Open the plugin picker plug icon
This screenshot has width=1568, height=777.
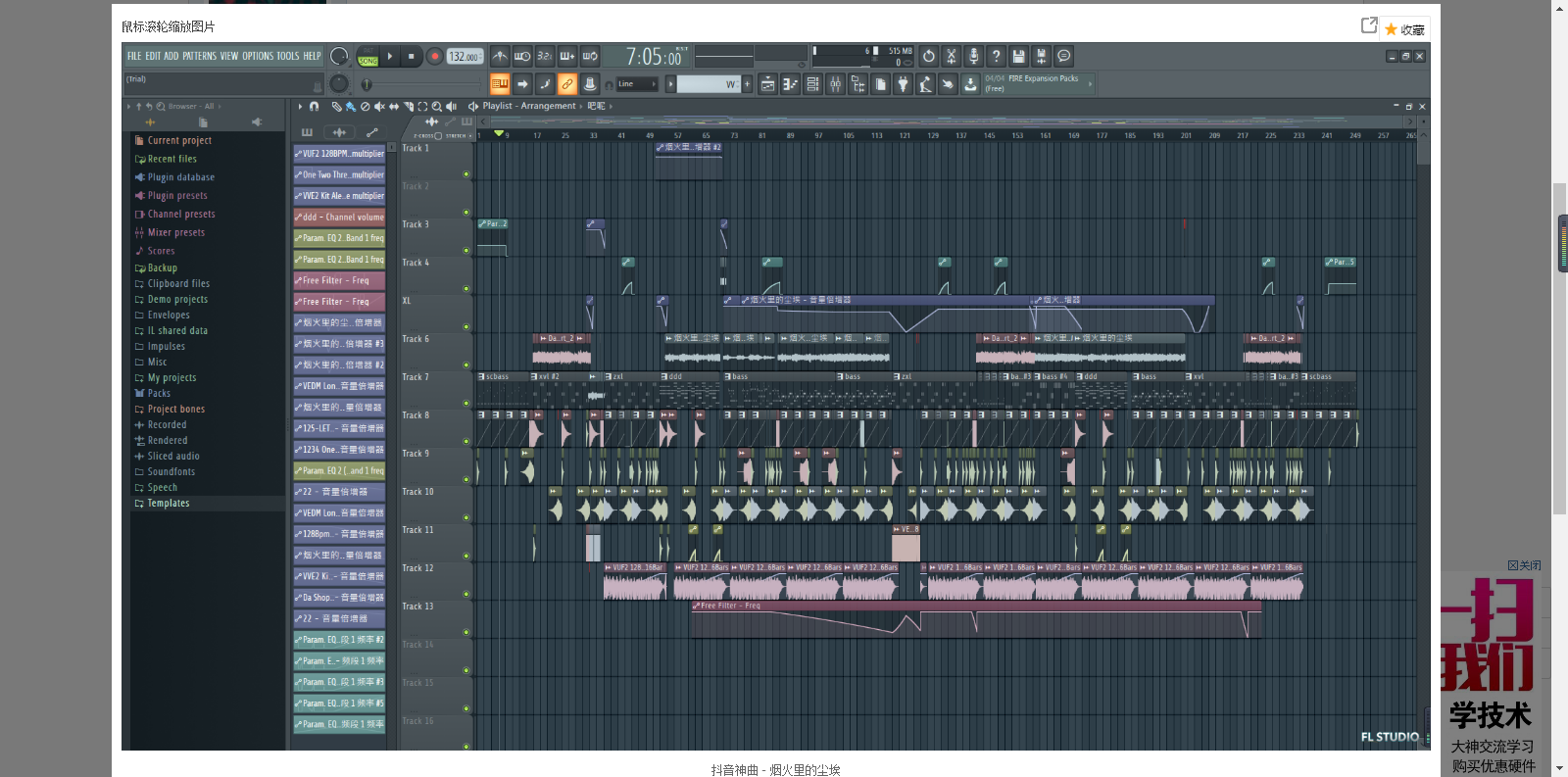click(x=903, y=85)
